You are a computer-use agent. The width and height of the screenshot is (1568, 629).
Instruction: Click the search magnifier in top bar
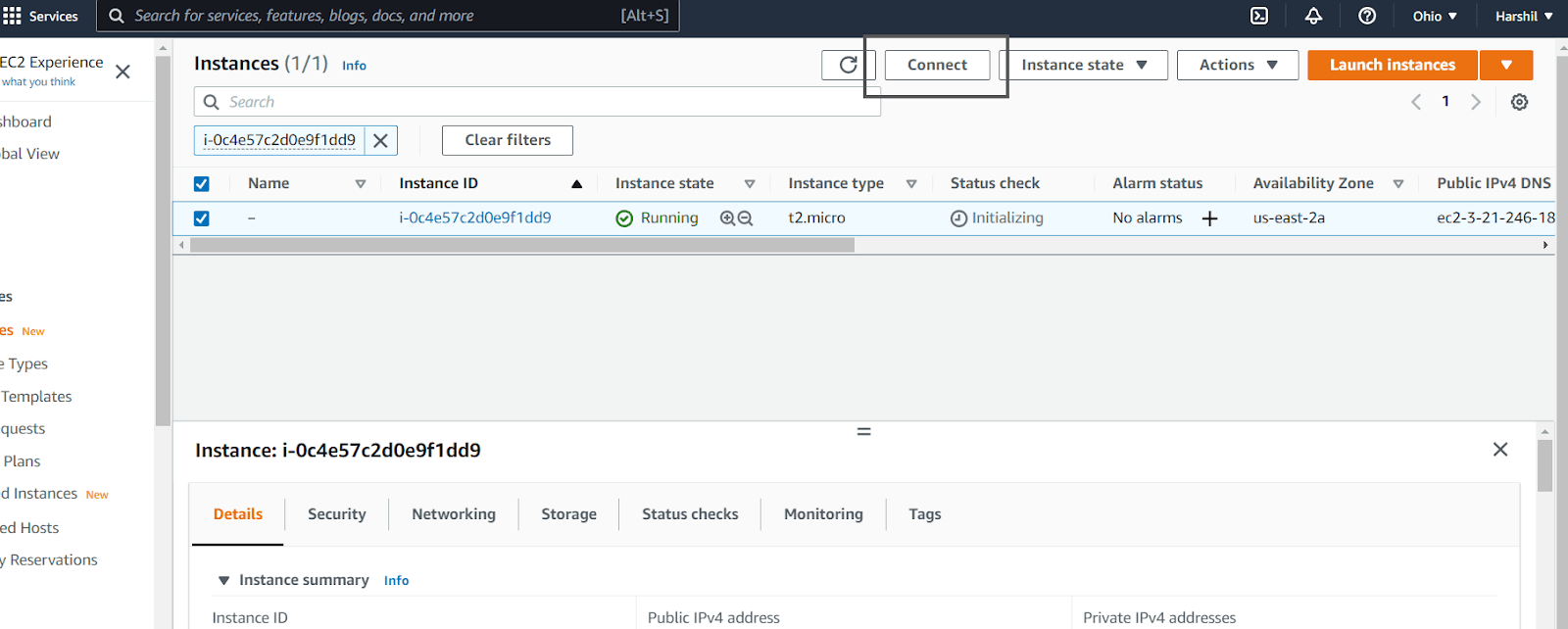point(117,16)
